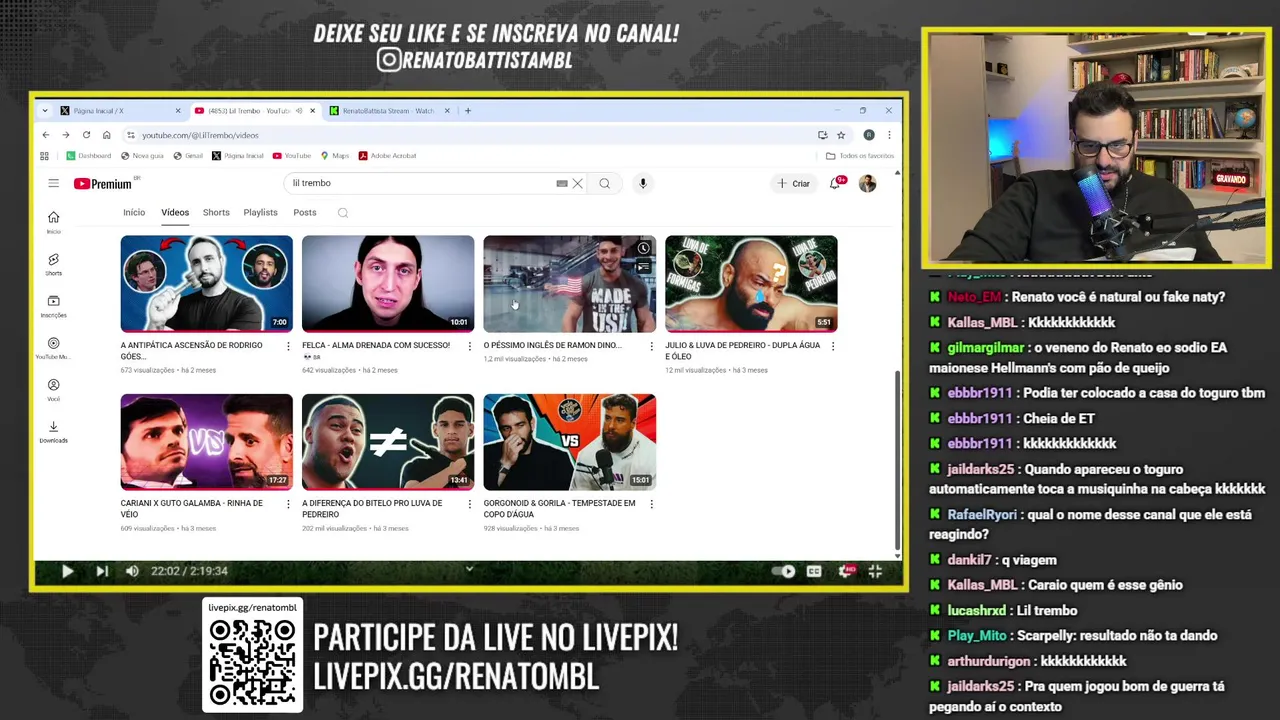Open YouTube notifications bell
This screenshot has height=720, width=1280.
(835, 183)
